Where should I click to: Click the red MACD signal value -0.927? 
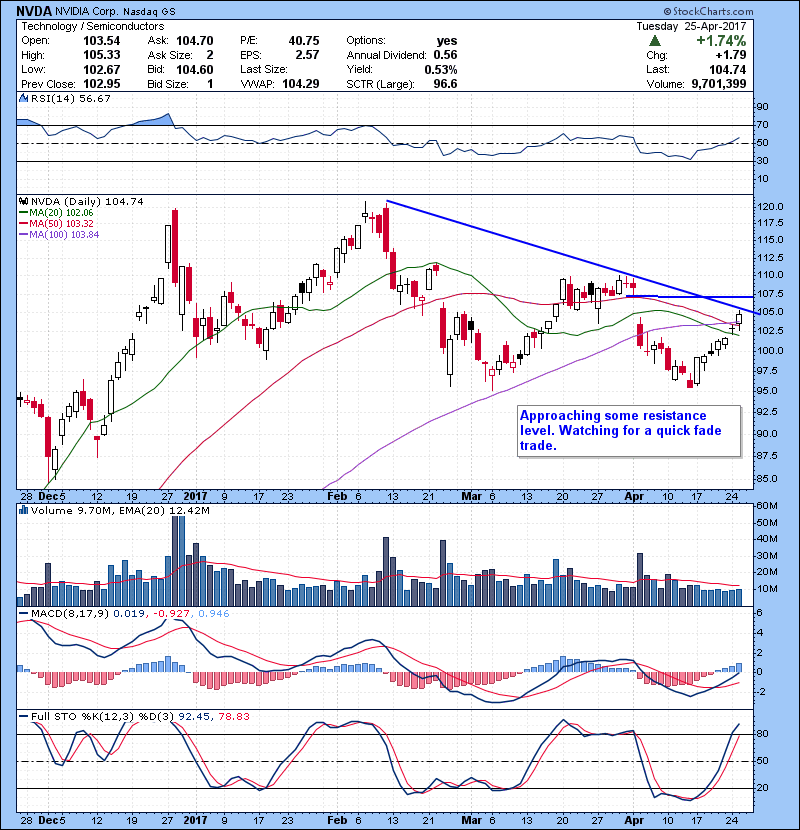(172, 614)
